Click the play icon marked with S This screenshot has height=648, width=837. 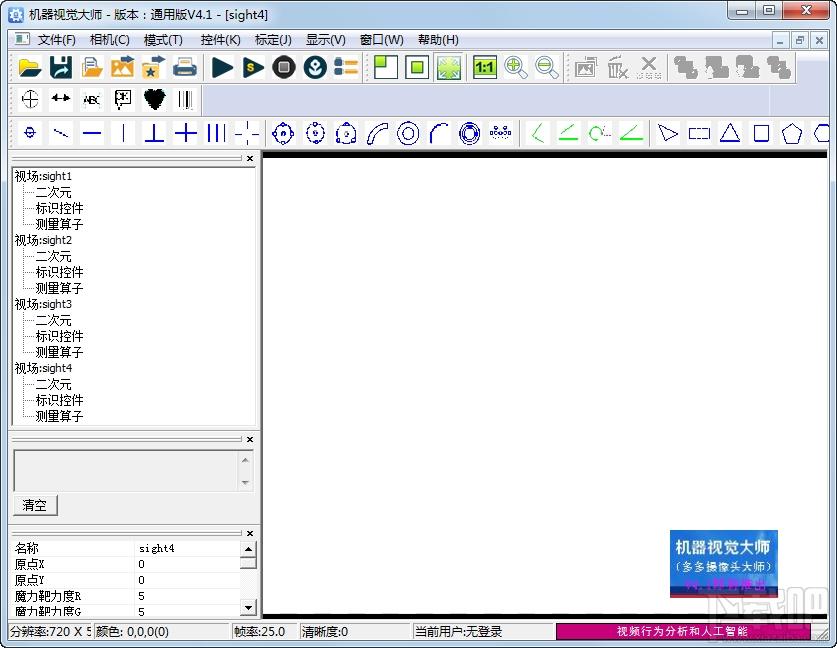(252, 68)
